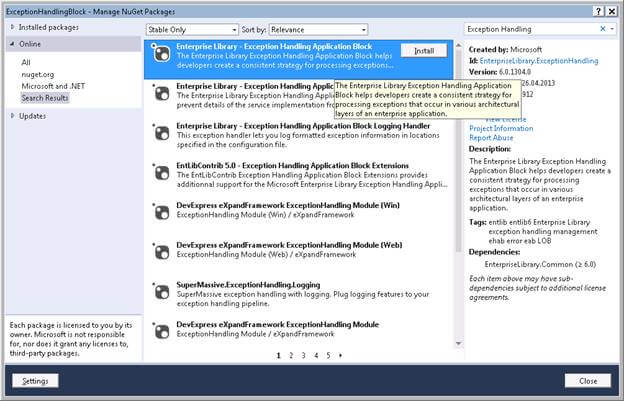Image resolution: width=624 pixels, height=401 pixels.
Task: Open the EnterpriseLibrary.ExceptionHandling Id link
Action: (539, 61)
